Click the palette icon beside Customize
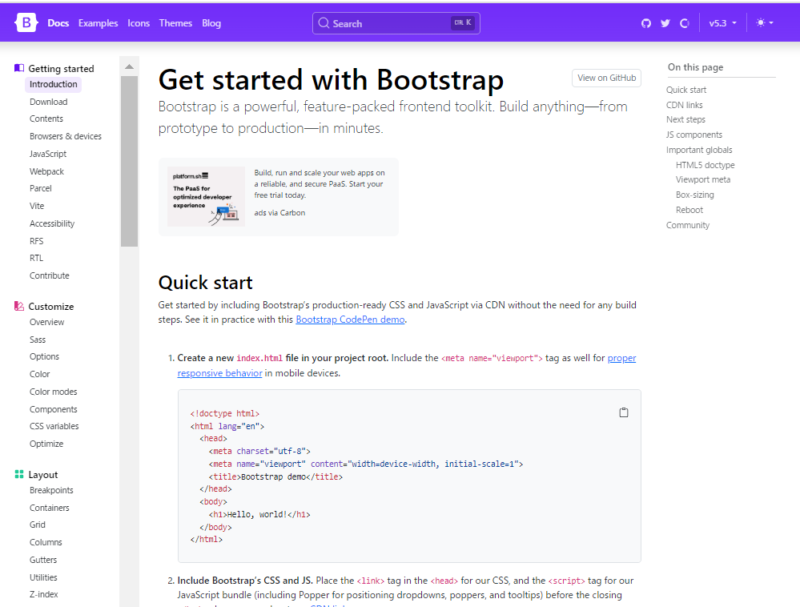This screenshot has height=607, width=800. click(17, 306)
